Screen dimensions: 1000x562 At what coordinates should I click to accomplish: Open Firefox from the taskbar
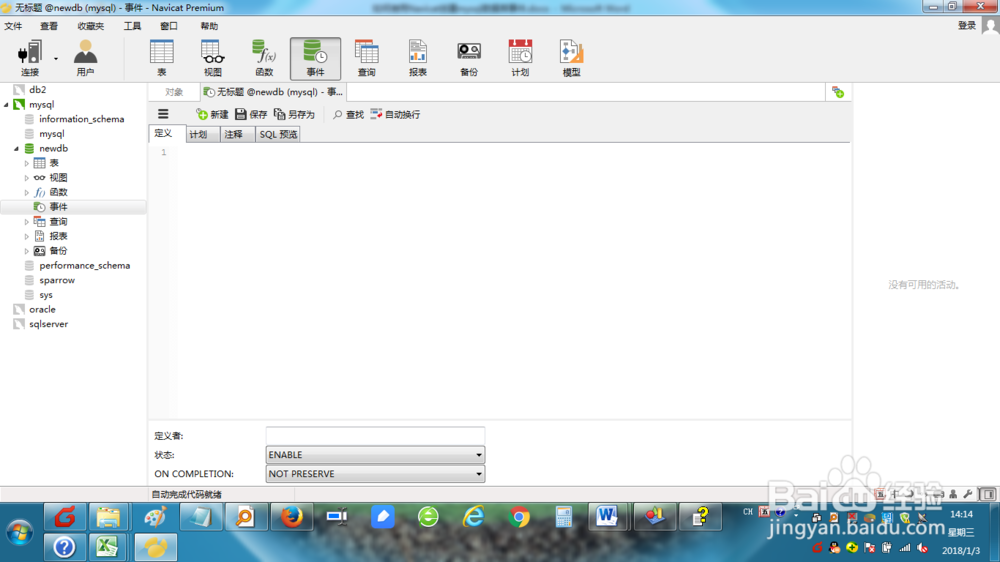tap(292, 517)
